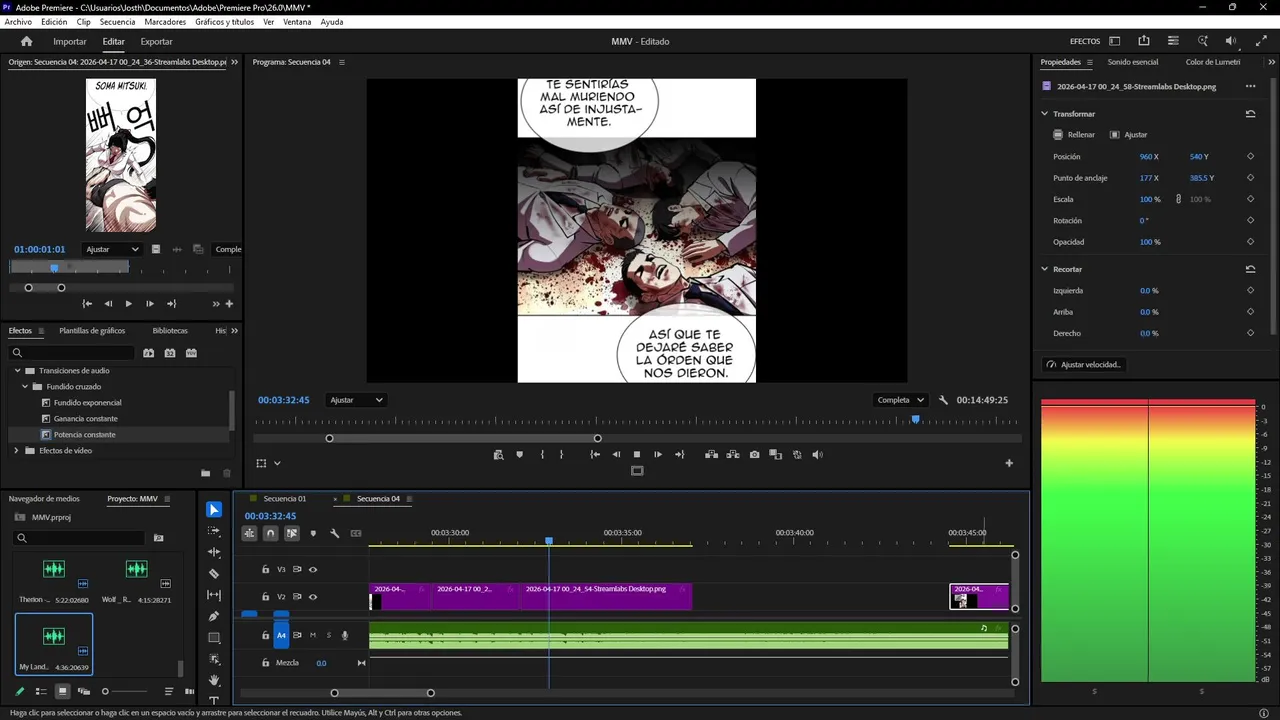The width and height of the screenshot is (1280, 720).
Task: Enable voice-over record on A4
Action: [x=345, y=635]
